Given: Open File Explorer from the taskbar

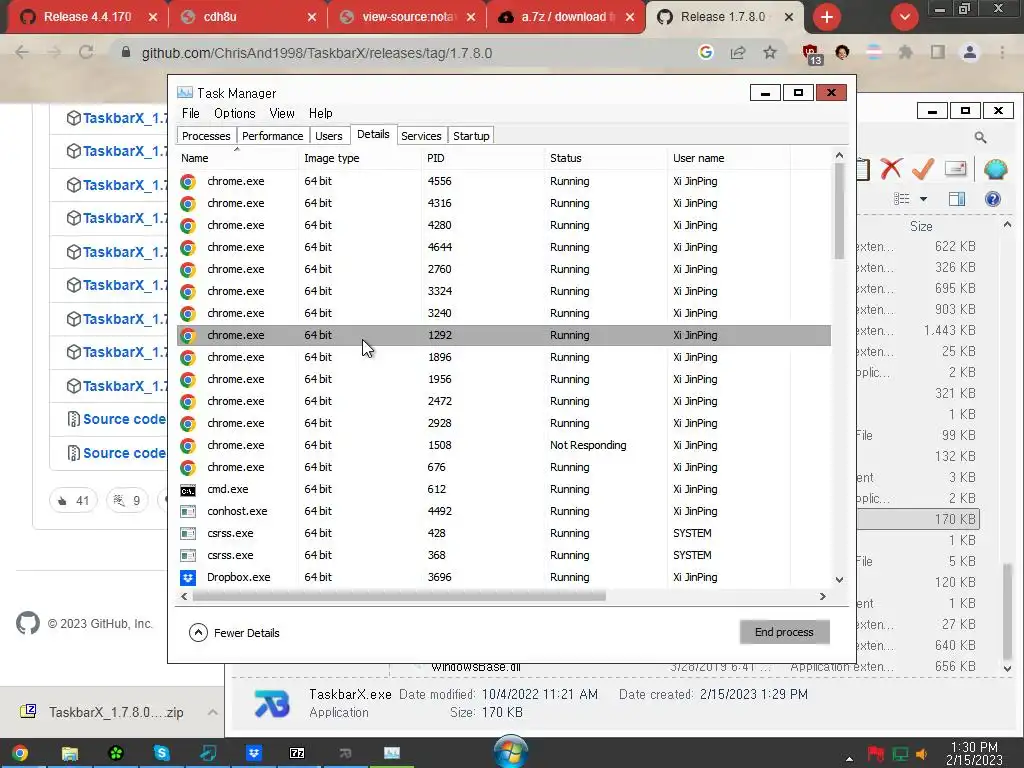Looking at the screenshot, I should pyautogui.click(x=70, y=754).
